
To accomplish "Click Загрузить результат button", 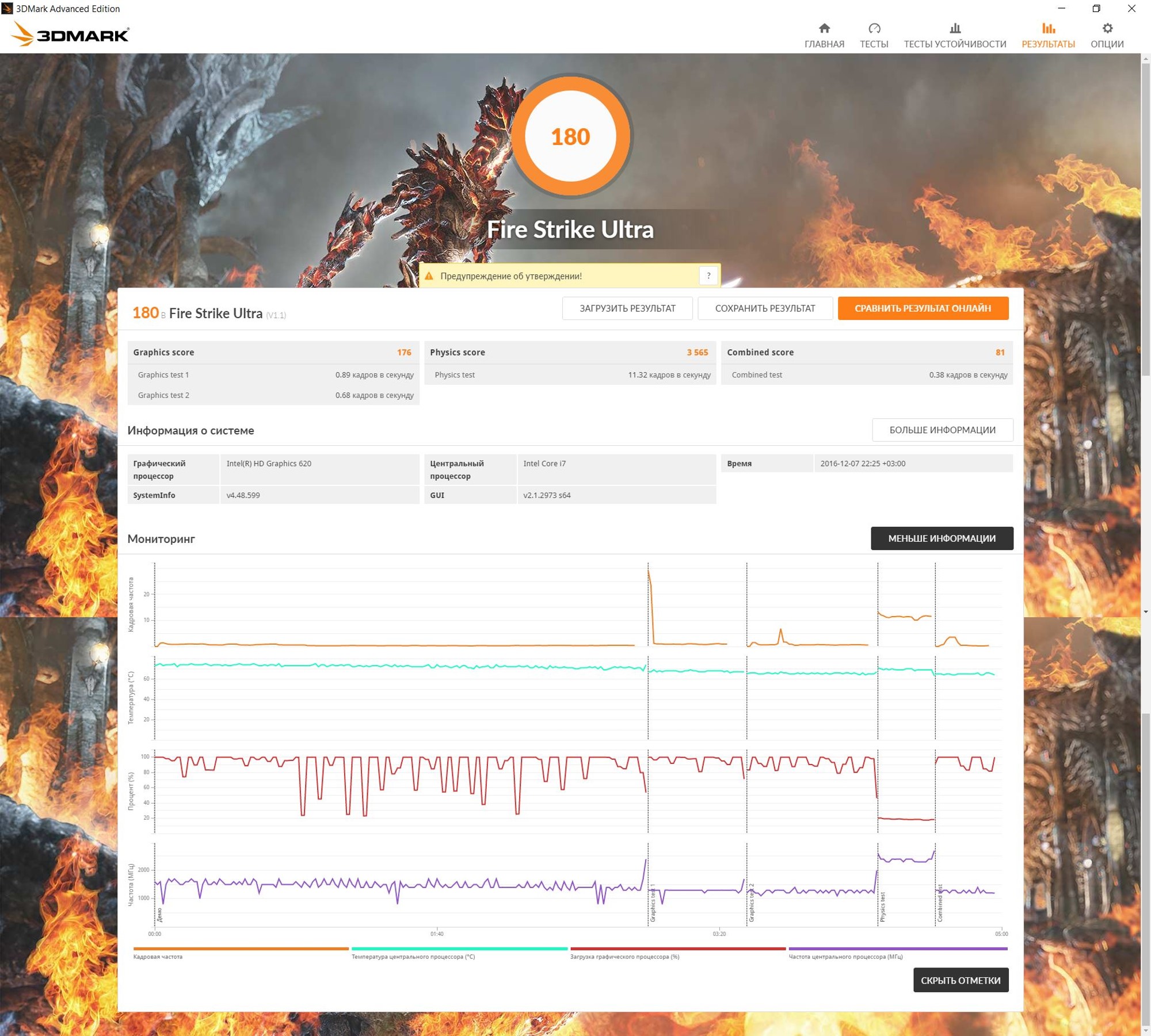I will 627,308.
